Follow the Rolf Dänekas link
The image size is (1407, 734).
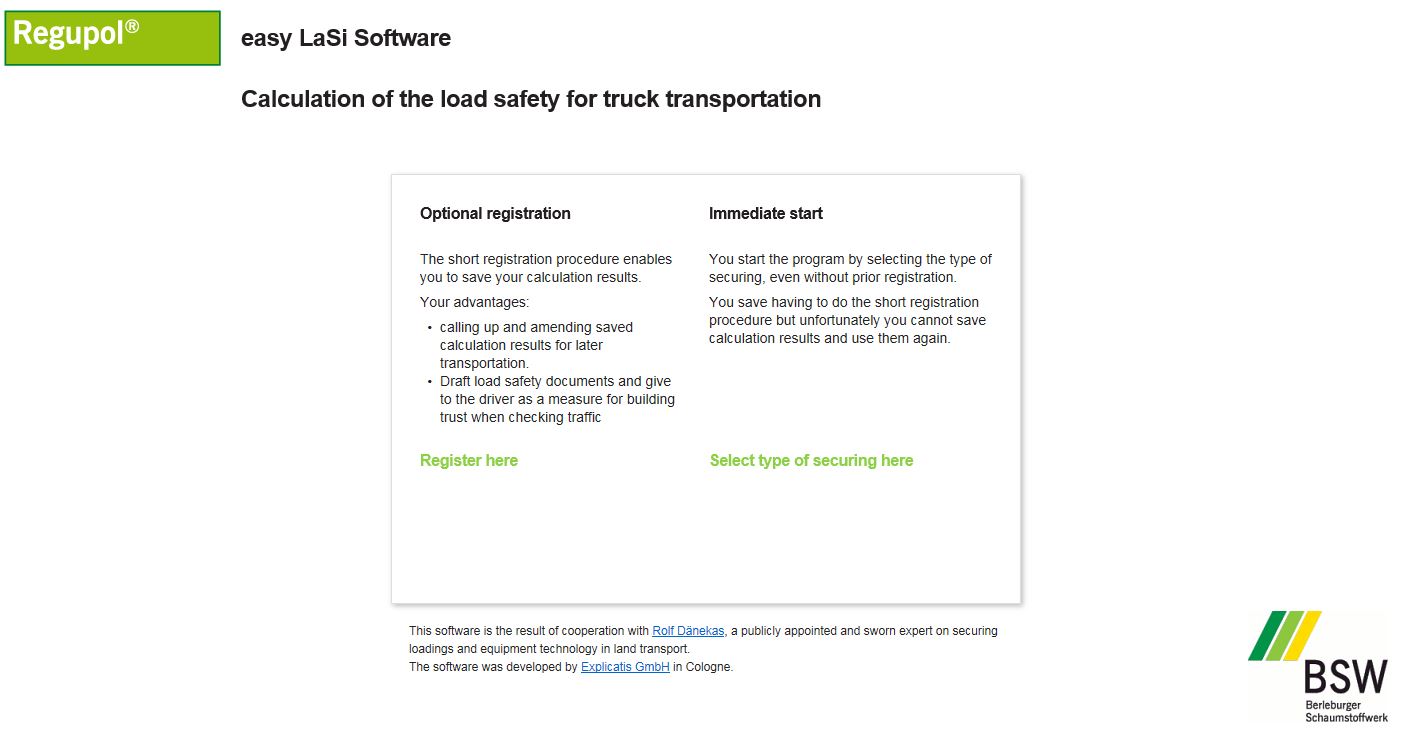[688, 631]
